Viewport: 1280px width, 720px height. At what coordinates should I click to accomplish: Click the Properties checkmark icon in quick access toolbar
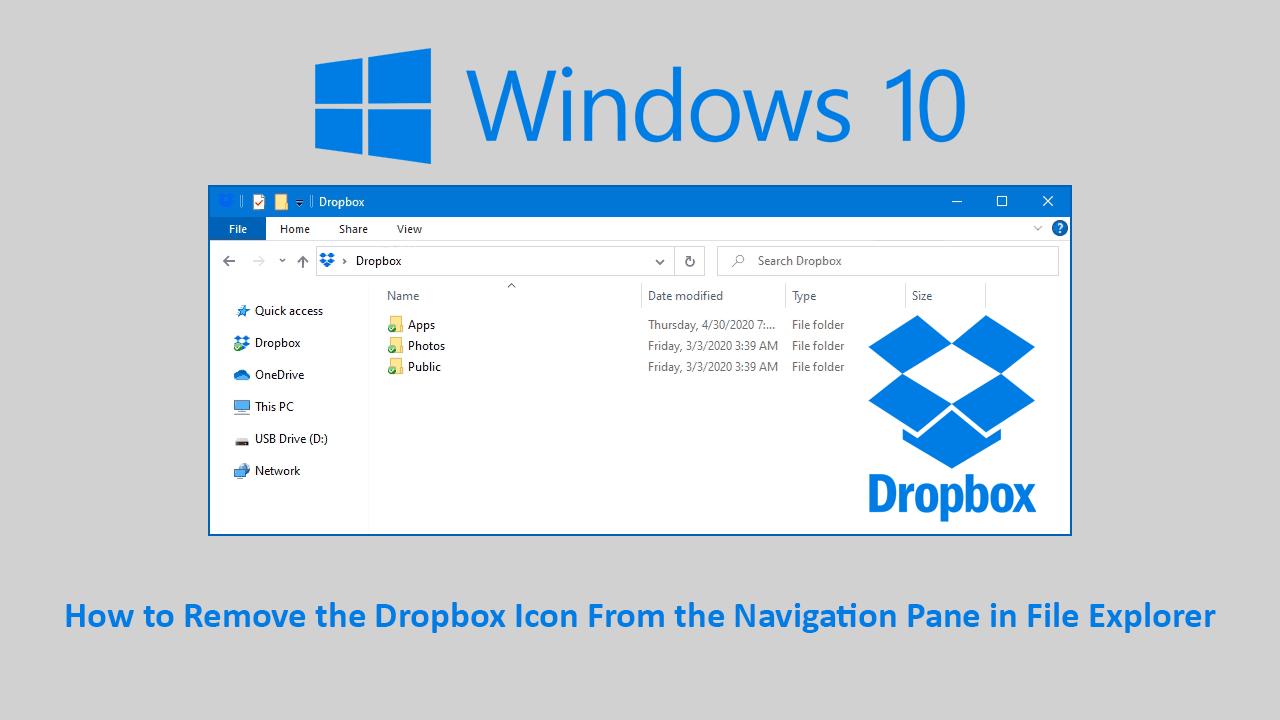tap(259, 202)
